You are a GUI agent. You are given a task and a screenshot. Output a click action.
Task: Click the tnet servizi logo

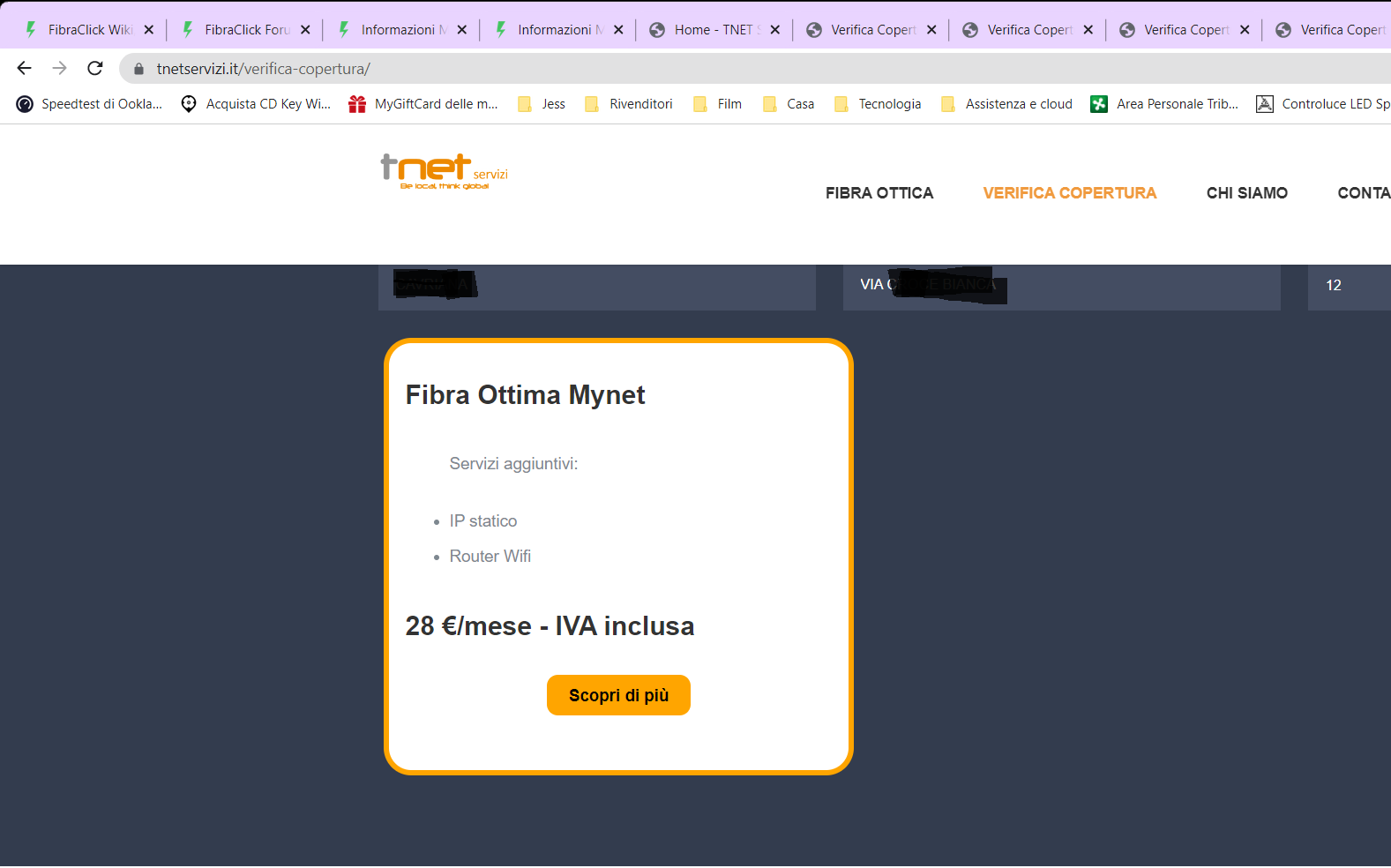tap(444, 171)
